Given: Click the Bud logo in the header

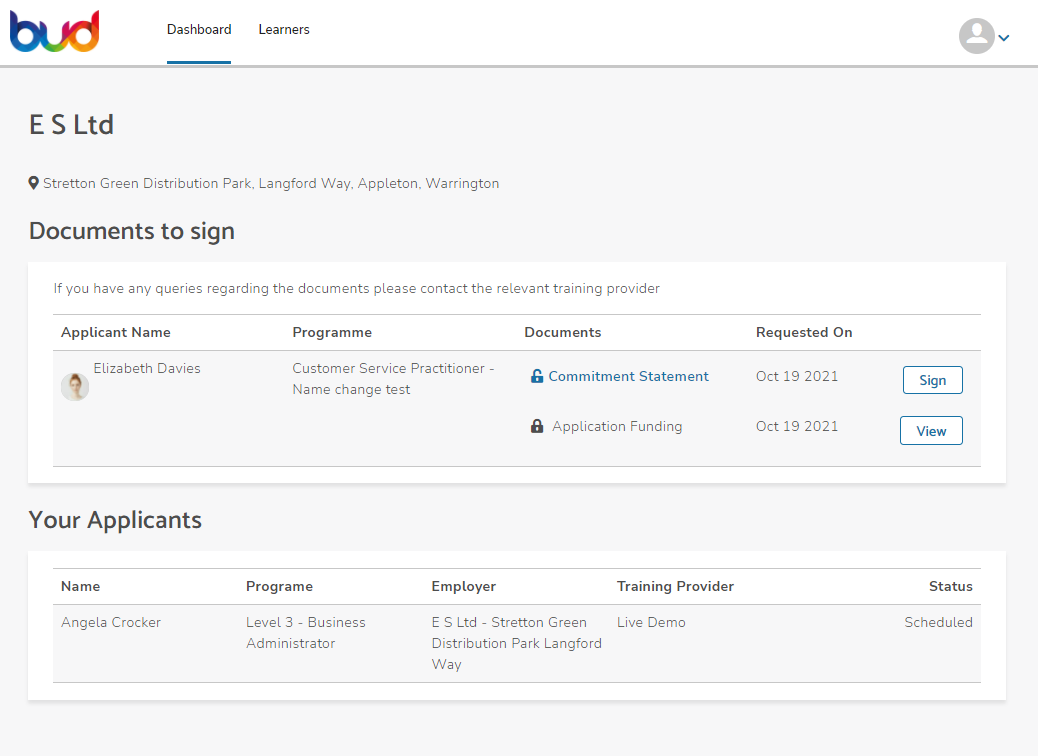Looking at the screenshot, I should (54, 32).
